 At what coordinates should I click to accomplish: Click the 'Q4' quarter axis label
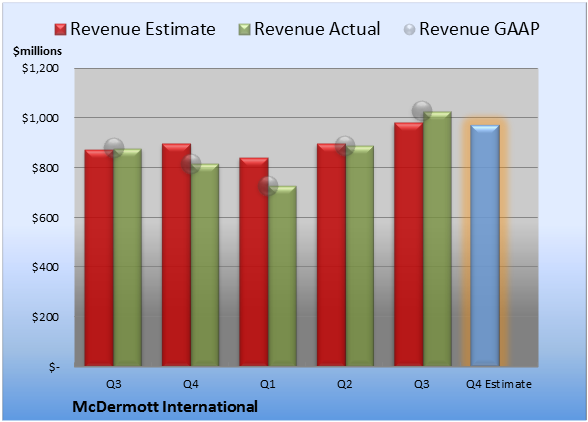pos(190,384)
